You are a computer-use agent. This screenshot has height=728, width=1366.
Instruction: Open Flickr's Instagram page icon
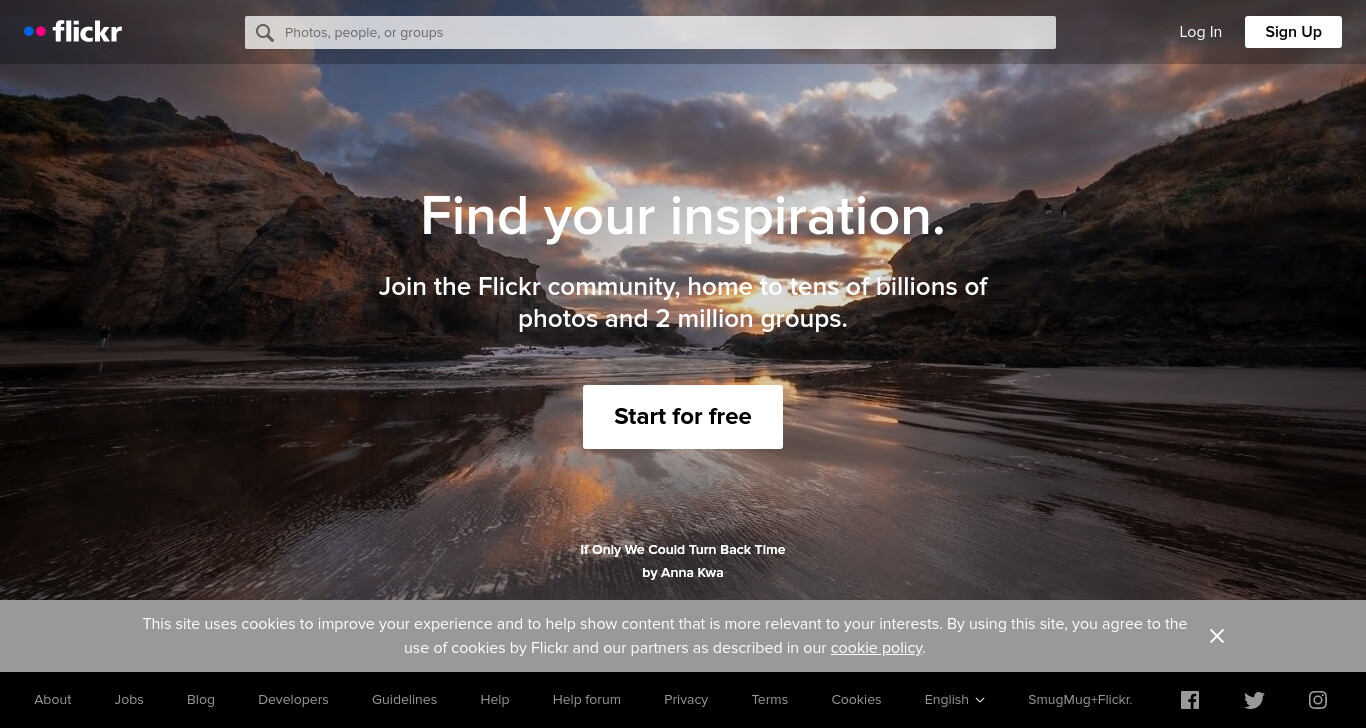click(1318, 700)
